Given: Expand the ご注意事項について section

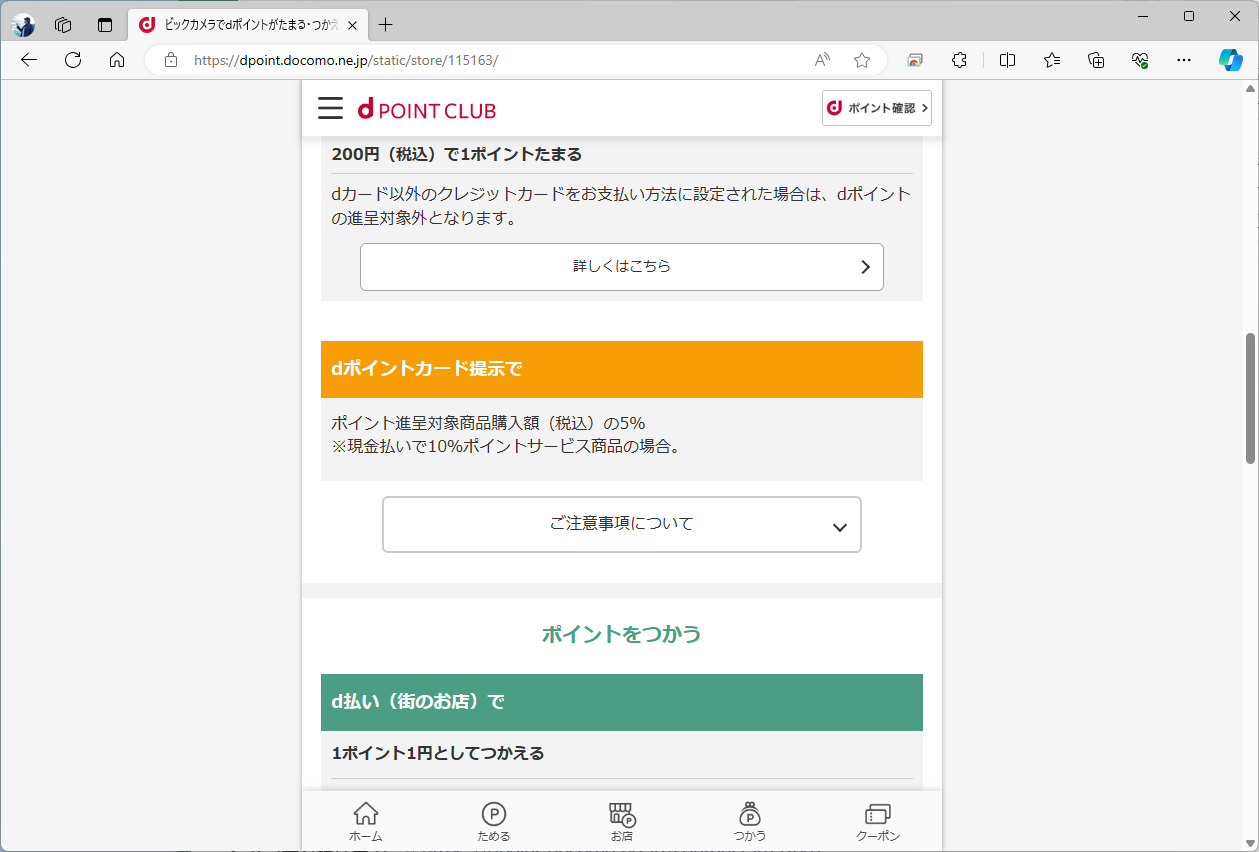Looking at the screenshot, I should tap(622, 524).
